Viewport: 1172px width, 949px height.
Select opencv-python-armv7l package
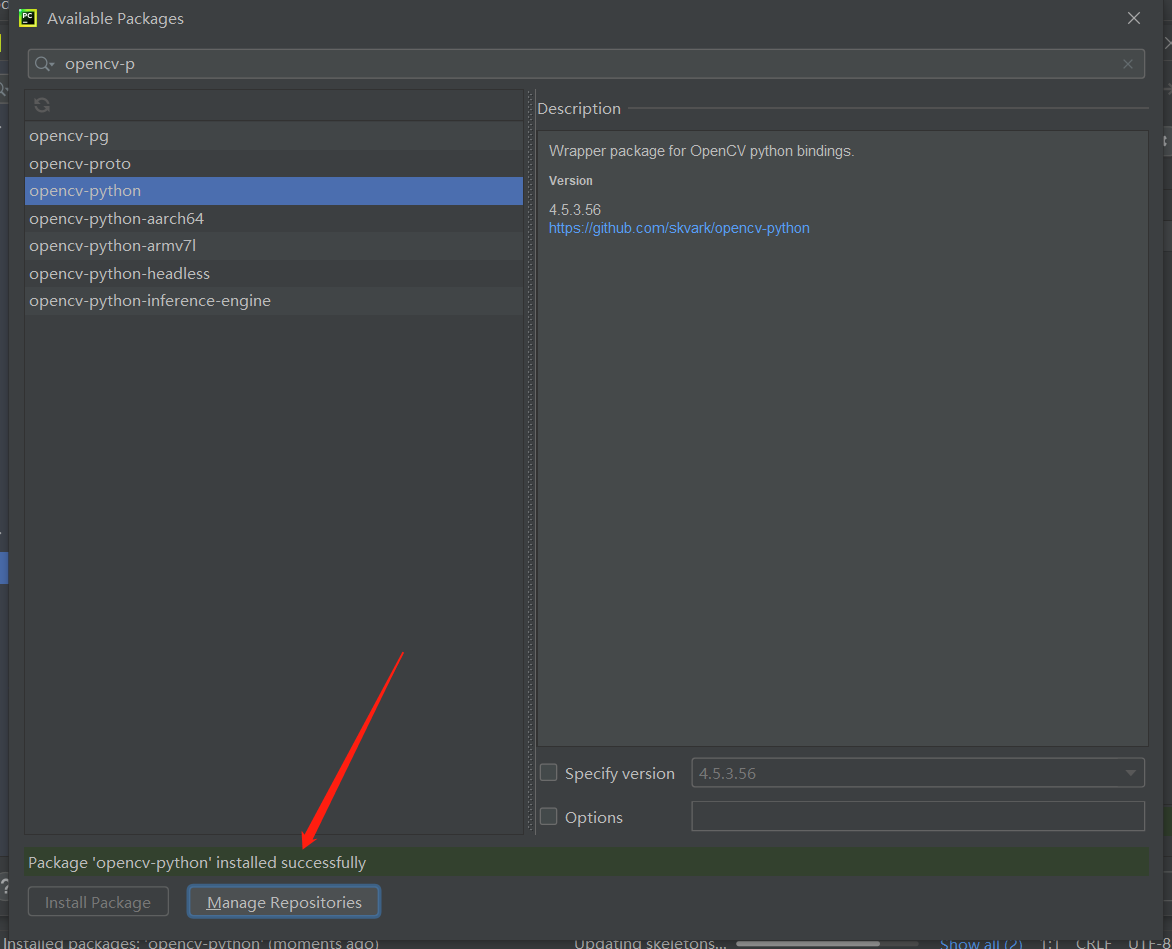pyautogui.click(x=274, y=246)
